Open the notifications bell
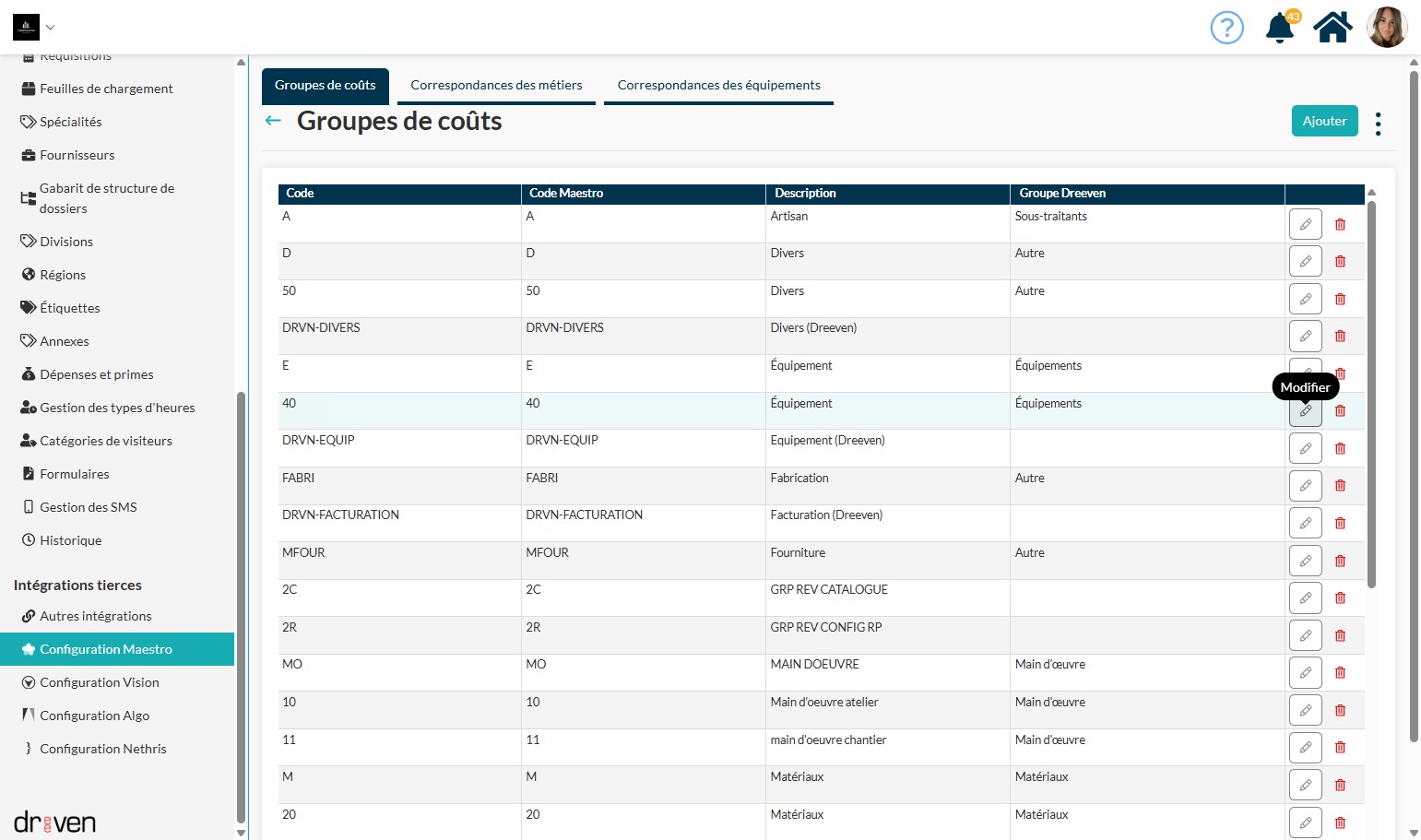The height and width of the screenshot is (840, 1421). click(1280, 28)
